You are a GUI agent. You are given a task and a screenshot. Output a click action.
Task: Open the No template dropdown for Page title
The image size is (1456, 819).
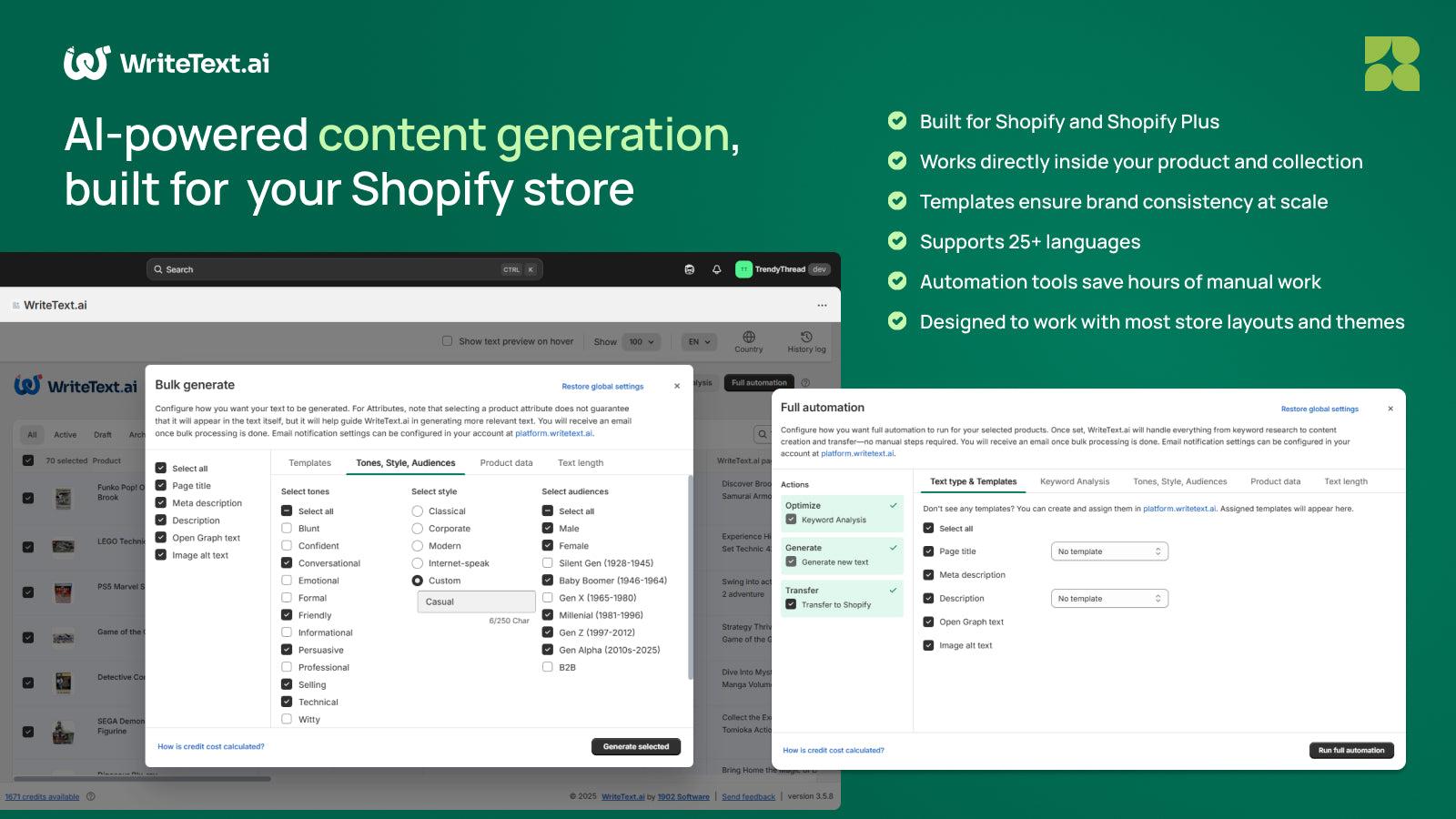click(x=1108, y=551)
